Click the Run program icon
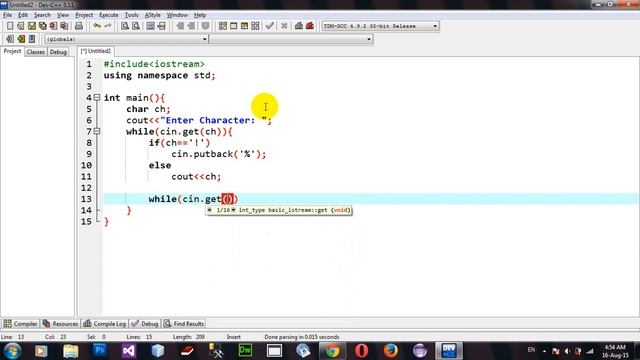This screenshot has width=640, height=360. pos(233,26)
